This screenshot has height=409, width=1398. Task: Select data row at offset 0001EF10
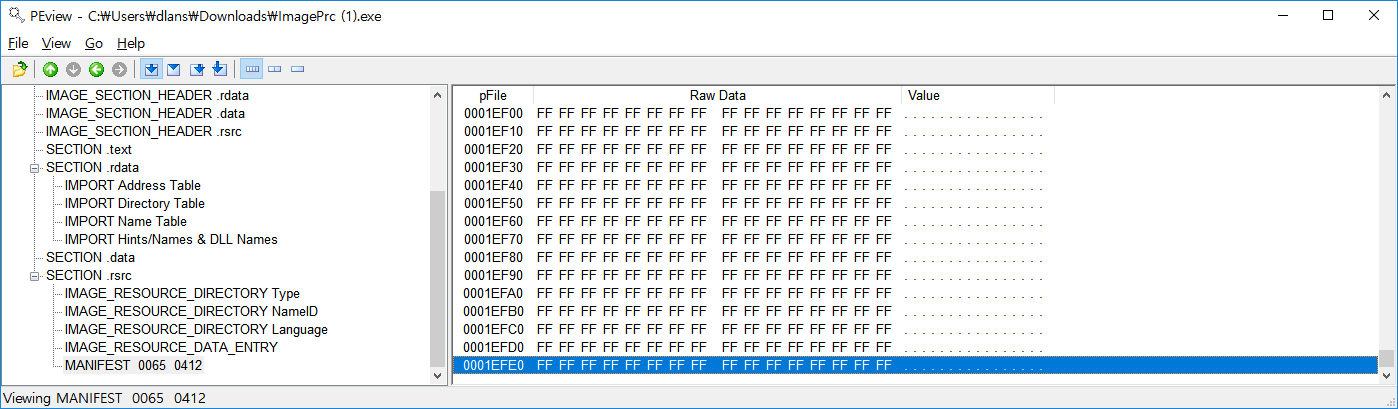[915, 131]
